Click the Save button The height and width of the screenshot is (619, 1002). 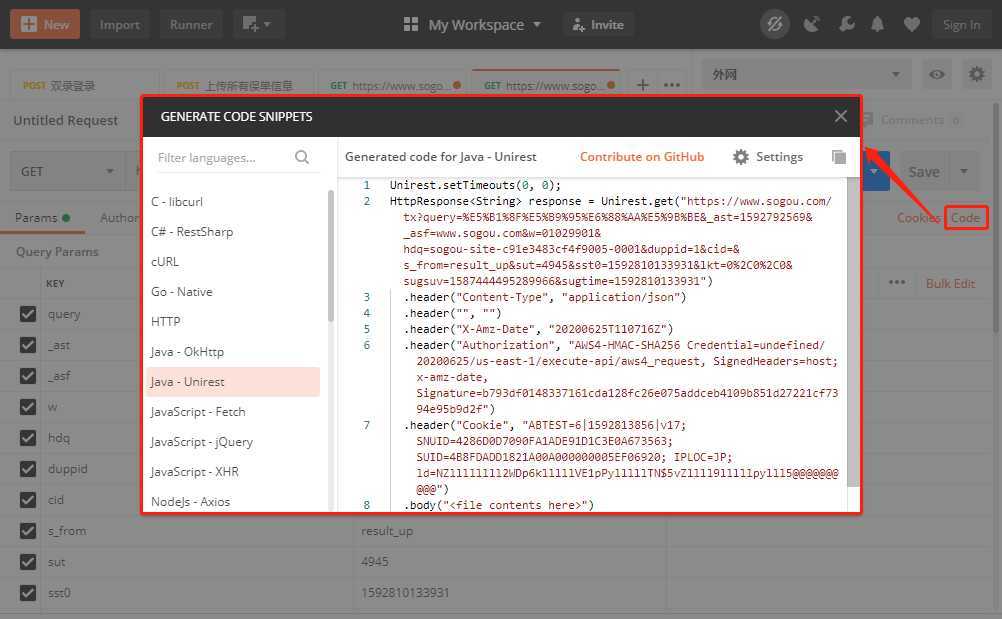[924, 171]
